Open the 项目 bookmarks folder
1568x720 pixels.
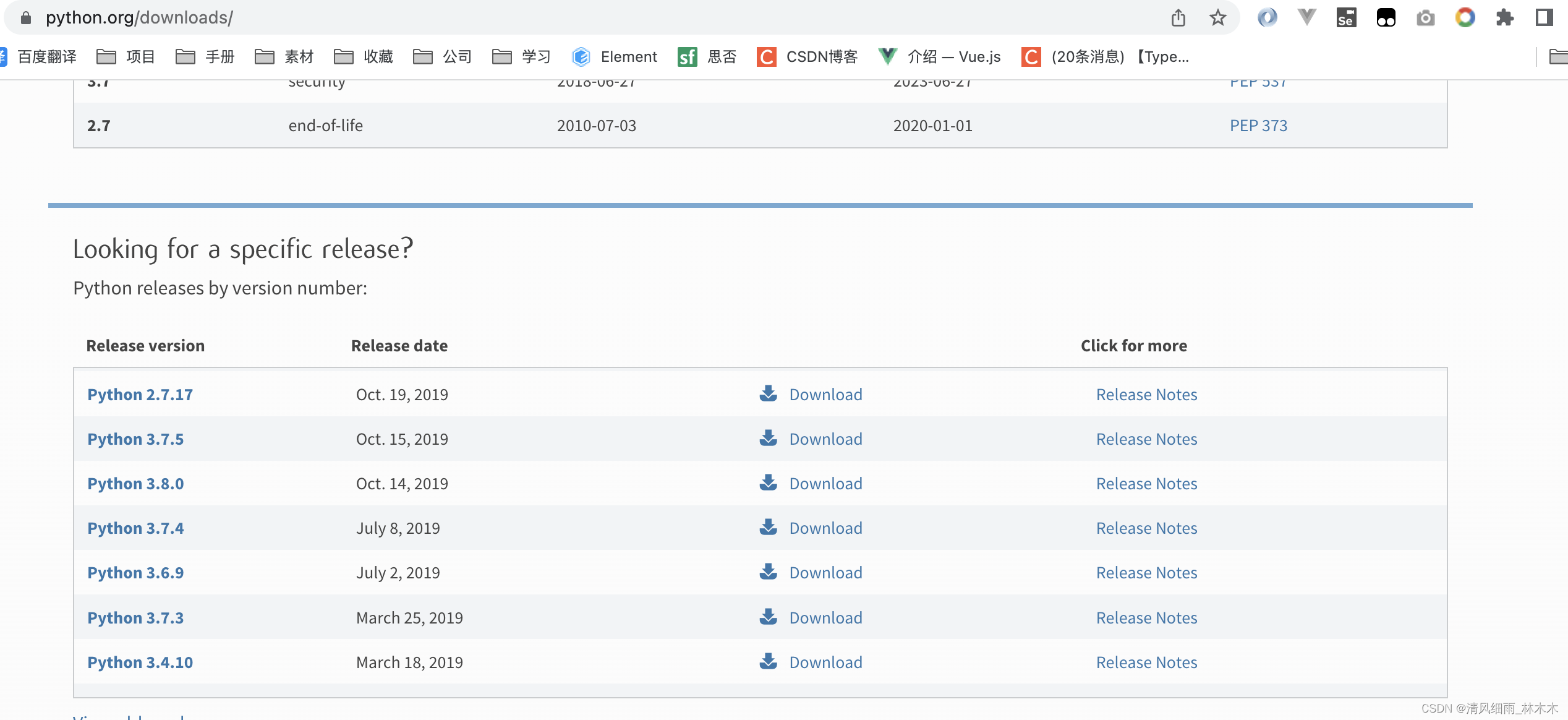(126, 57)
